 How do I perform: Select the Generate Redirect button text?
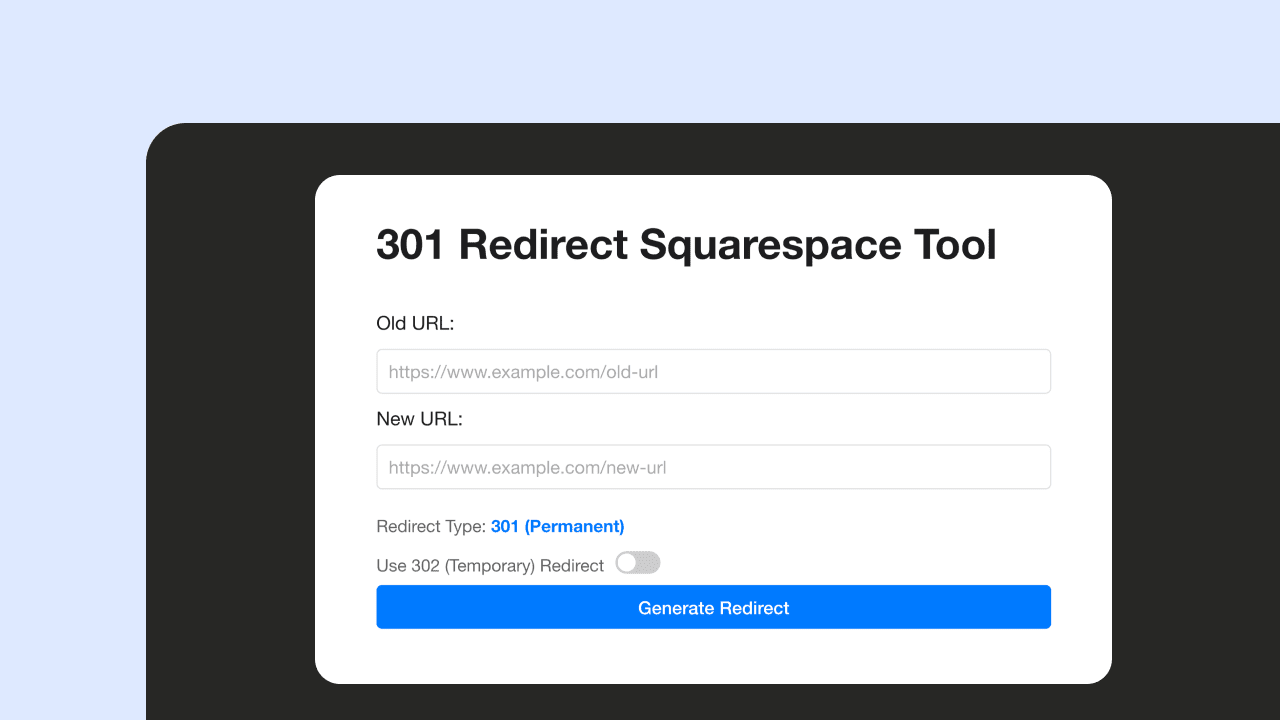pos(713,607)
